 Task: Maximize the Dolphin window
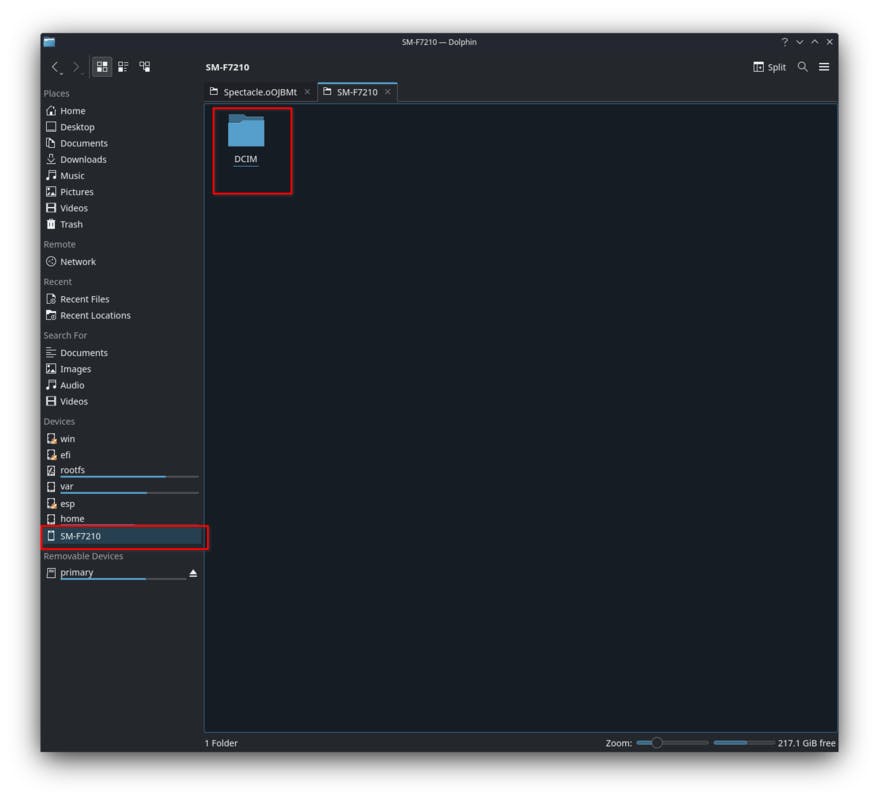(815, 42)
